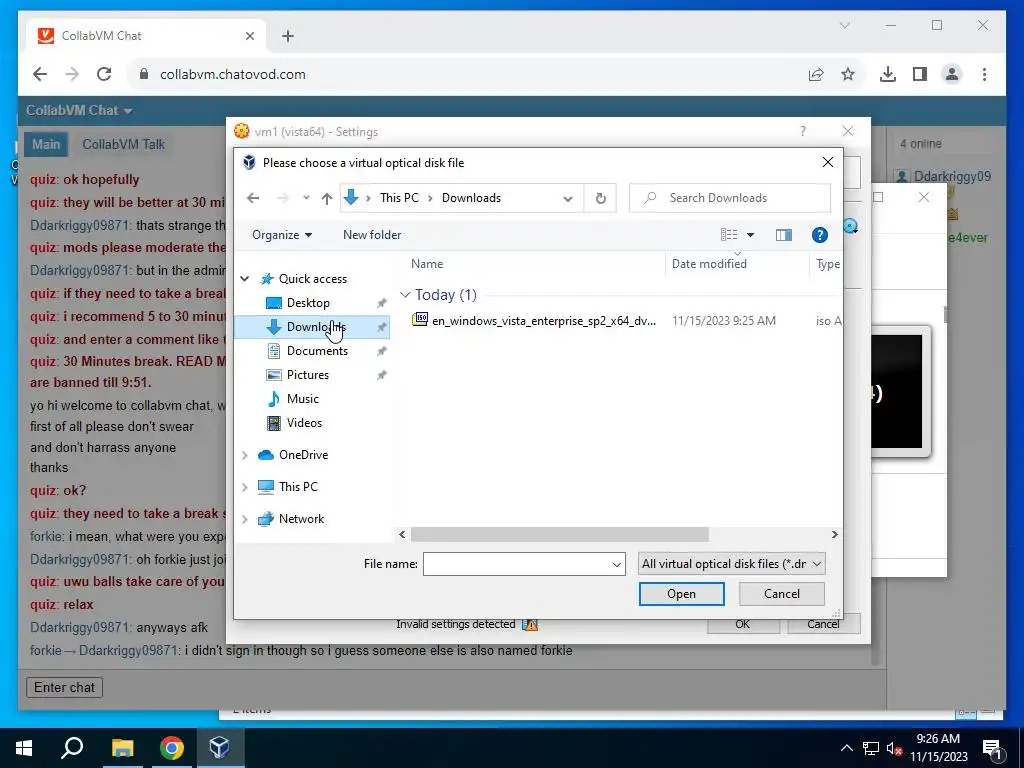Sort files by Name column
The image size is (1024, 768).
[427, 264]
